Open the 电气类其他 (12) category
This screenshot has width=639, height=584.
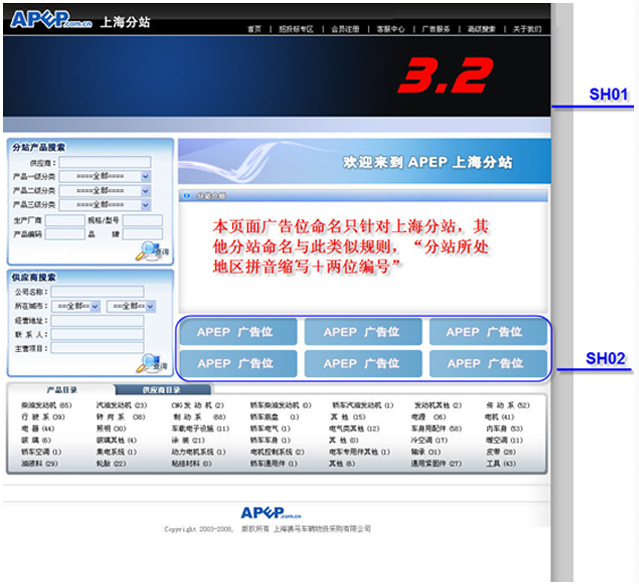pos(354,429)
